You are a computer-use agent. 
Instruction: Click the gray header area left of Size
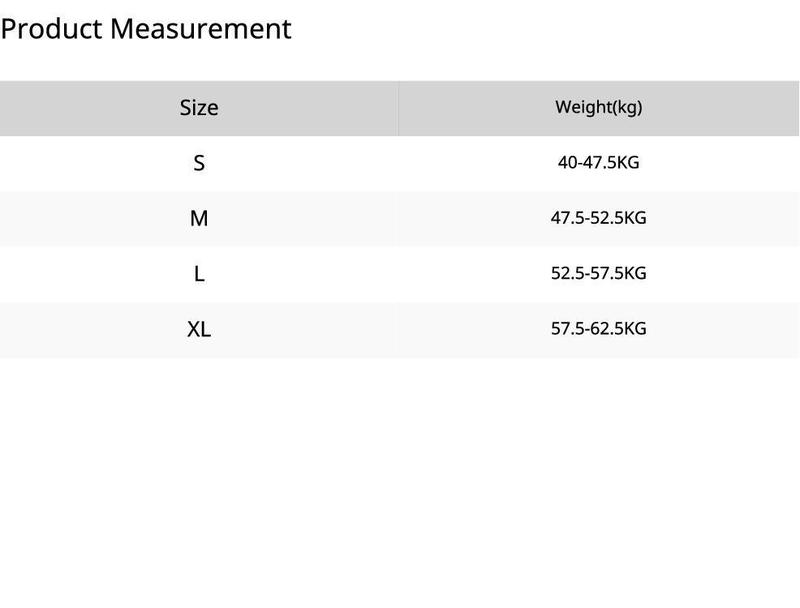pyautogui.click(x=89, y=108)
